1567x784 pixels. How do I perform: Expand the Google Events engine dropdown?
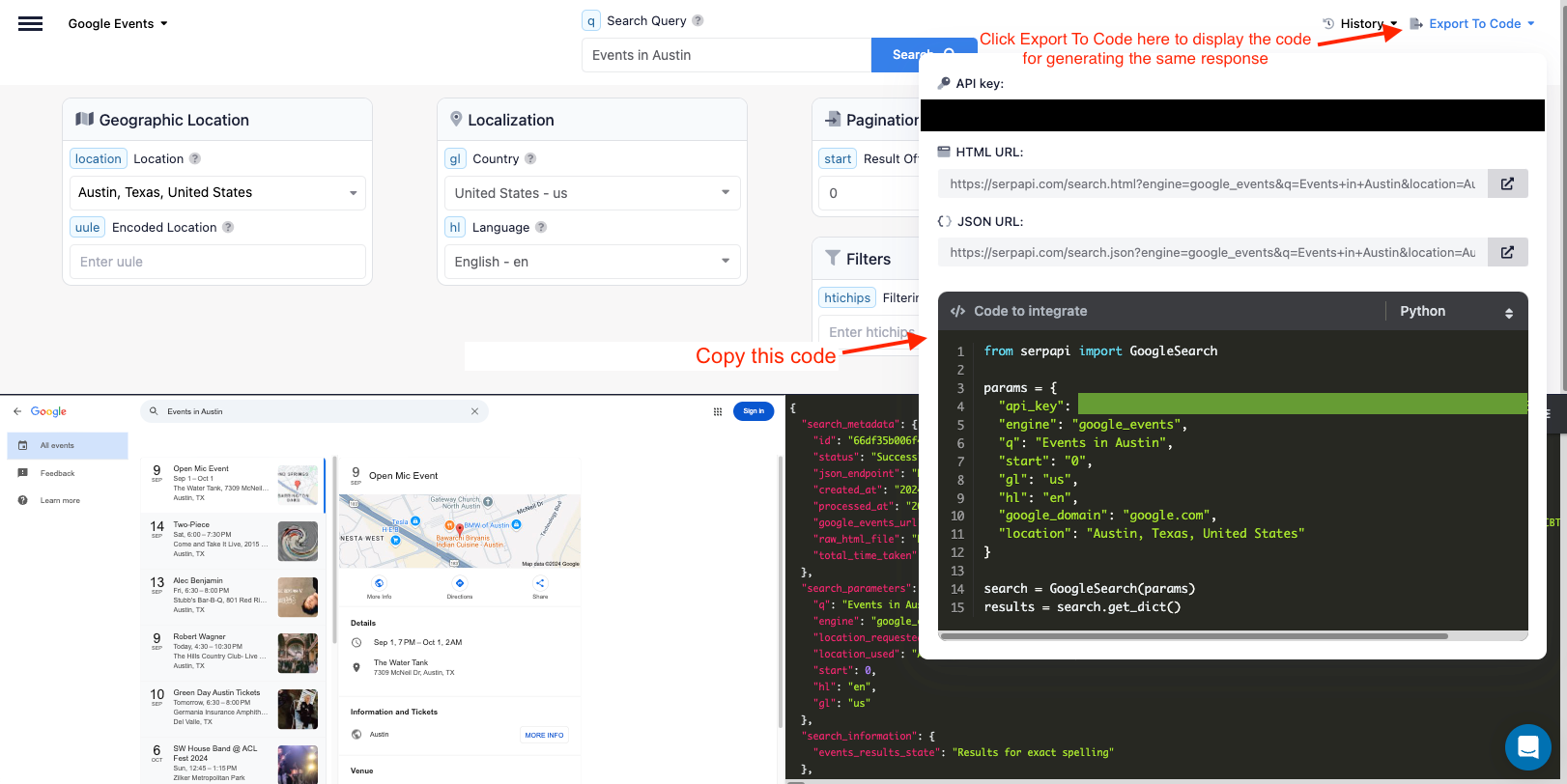pos(117,23)
